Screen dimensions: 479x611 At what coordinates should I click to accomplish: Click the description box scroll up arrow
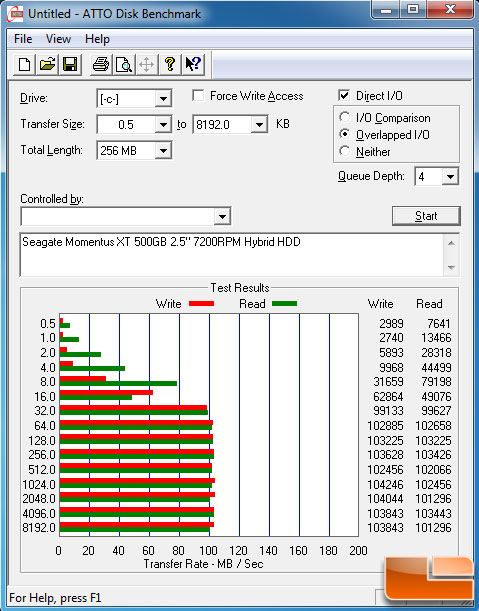coord(451,243)
